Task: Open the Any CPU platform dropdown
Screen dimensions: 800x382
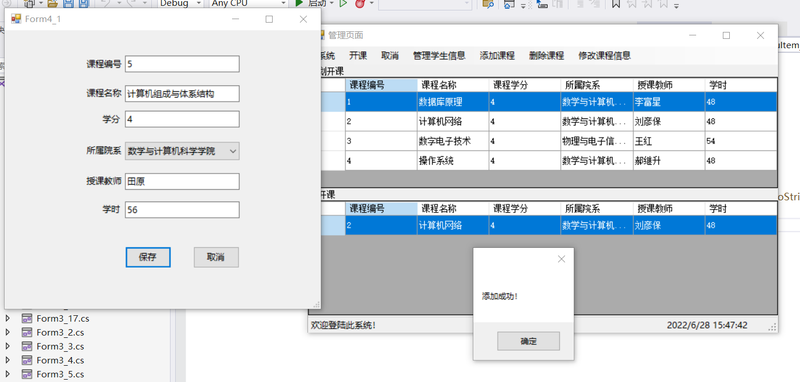Action: [248, 3]
